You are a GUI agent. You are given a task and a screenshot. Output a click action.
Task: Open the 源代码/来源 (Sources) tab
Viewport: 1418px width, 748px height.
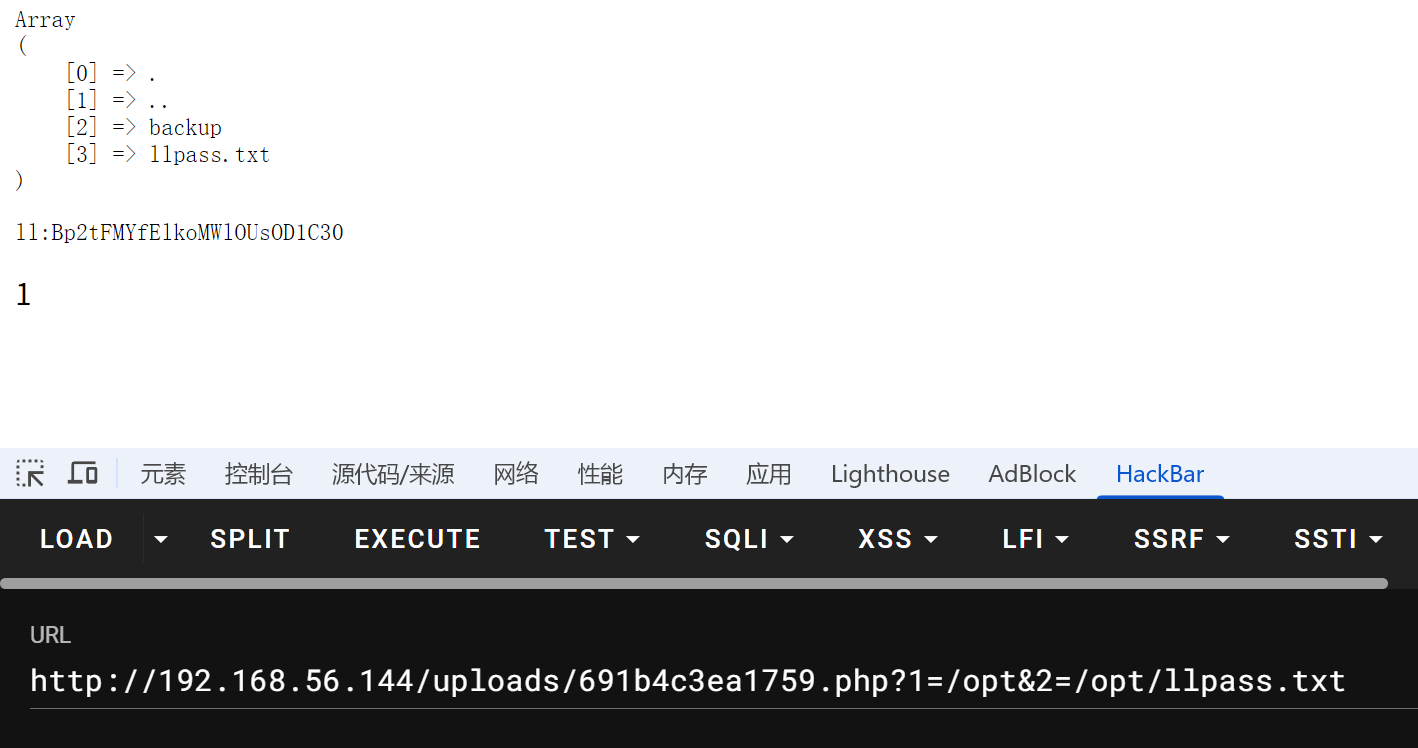(393, 474)
